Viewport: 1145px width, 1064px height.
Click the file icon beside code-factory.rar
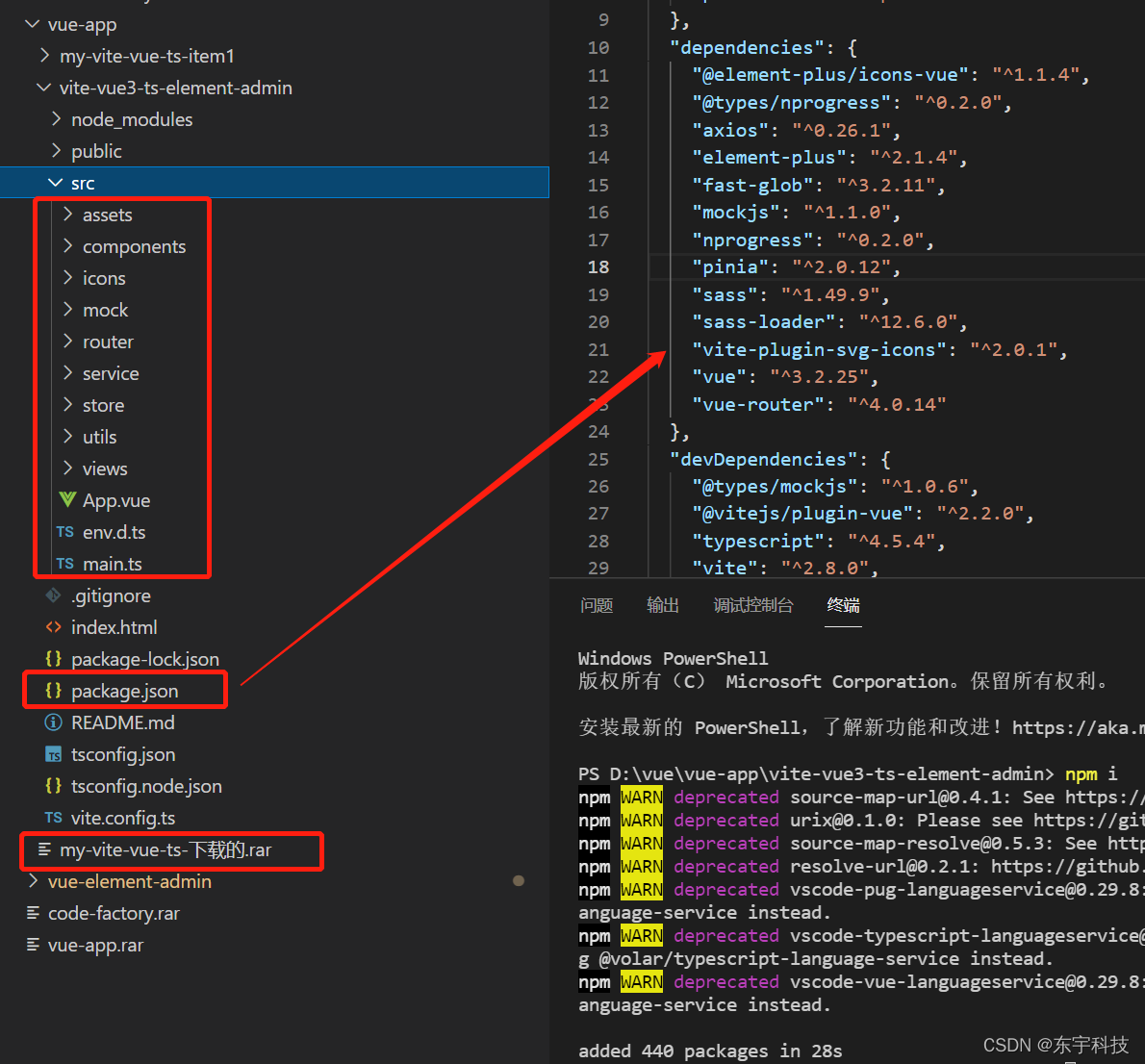(x=33, y=913)
